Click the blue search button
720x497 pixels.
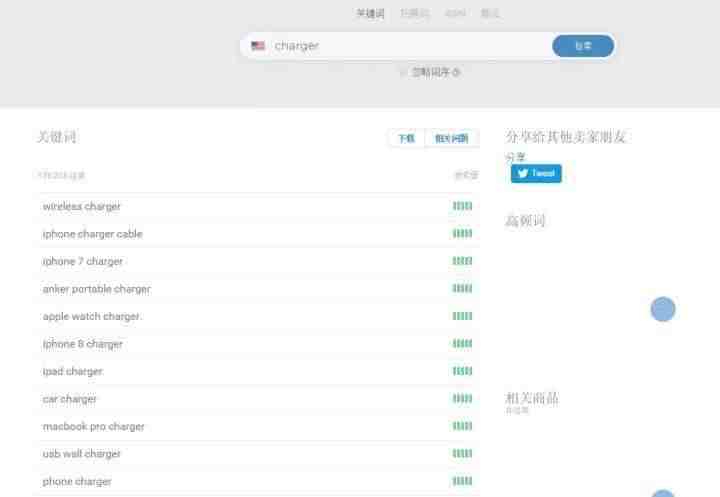coord(583,46)
